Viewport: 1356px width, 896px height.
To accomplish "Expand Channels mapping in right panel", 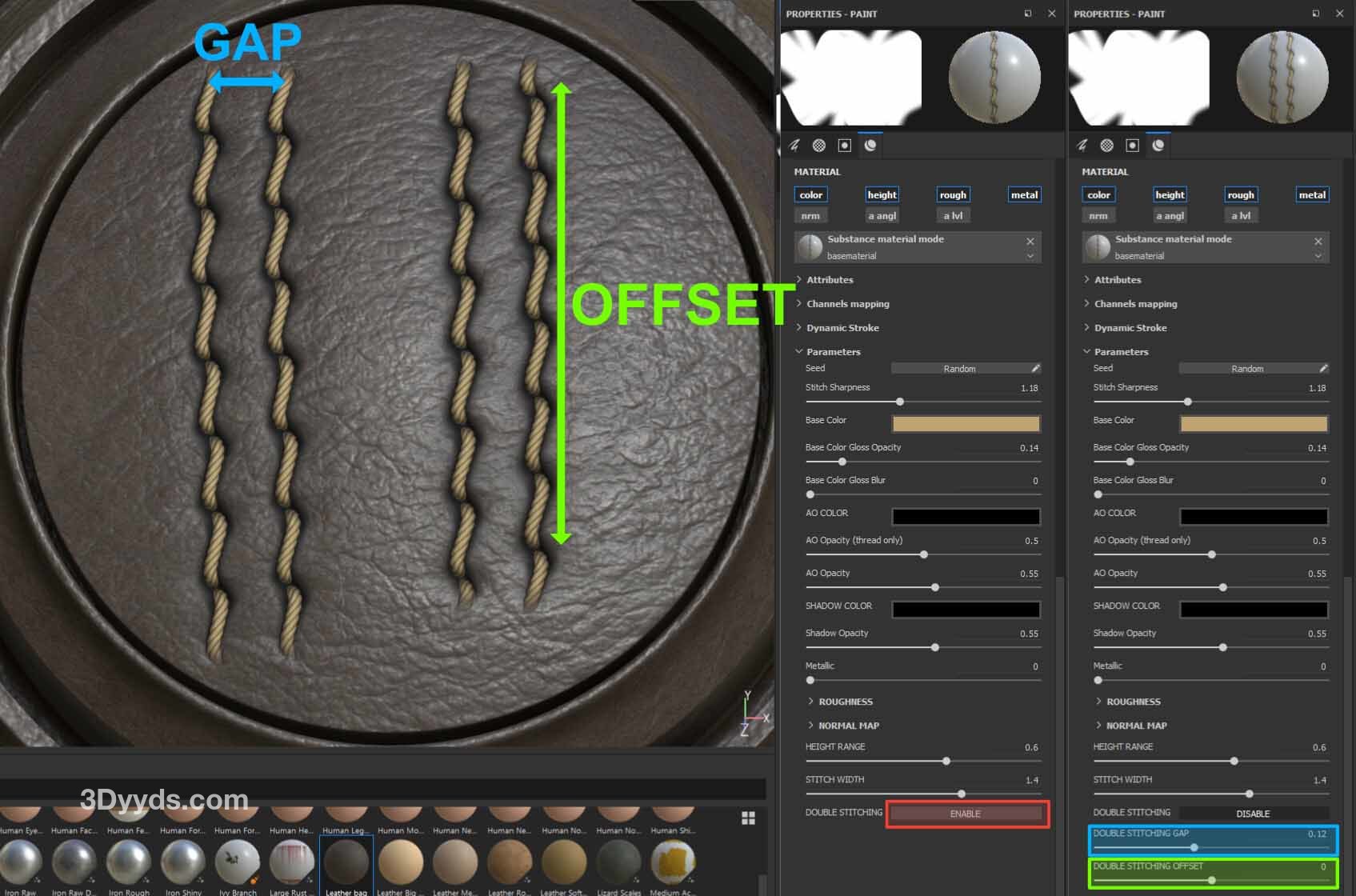I will (x=1135, y=304).
